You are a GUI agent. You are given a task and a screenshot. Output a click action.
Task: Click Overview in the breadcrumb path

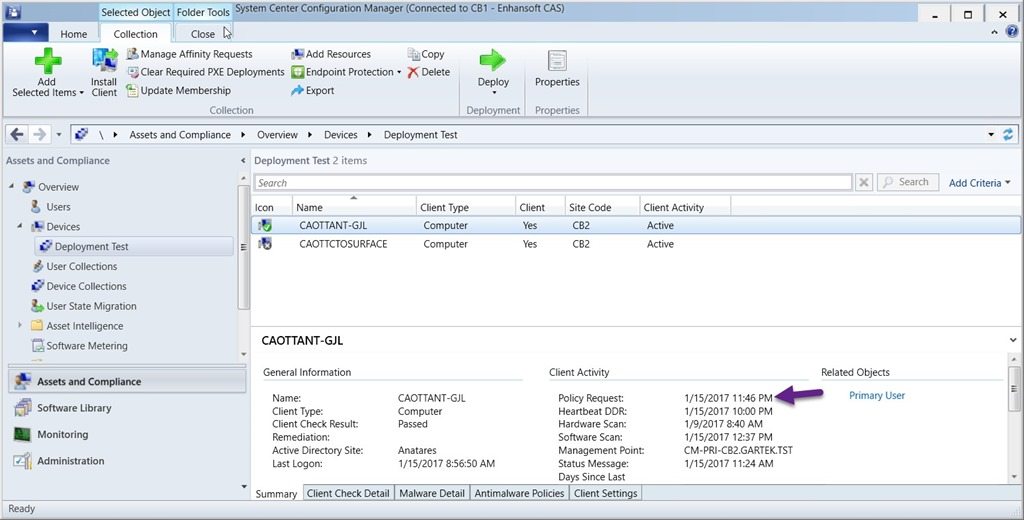[277, 135]
